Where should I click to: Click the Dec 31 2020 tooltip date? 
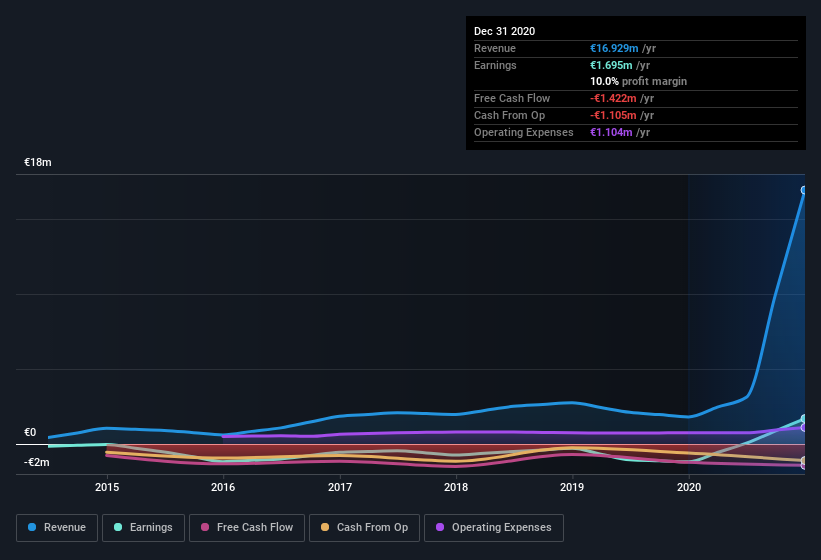point(504,31)
